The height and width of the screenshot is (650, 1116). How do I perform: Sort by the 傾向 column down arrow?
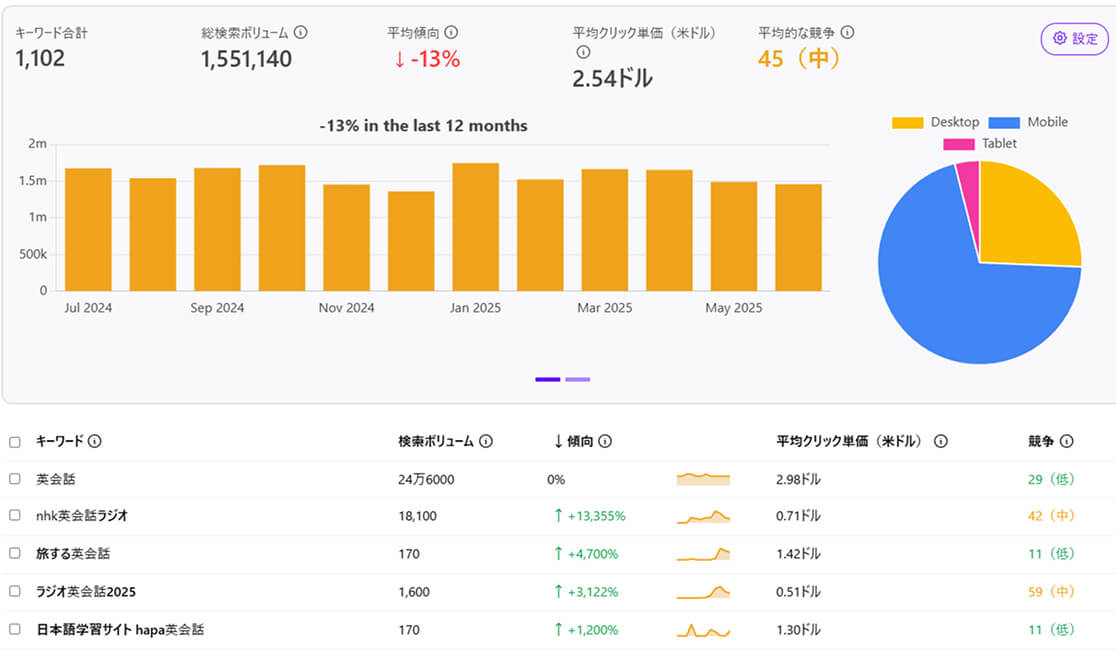[558, 441]
